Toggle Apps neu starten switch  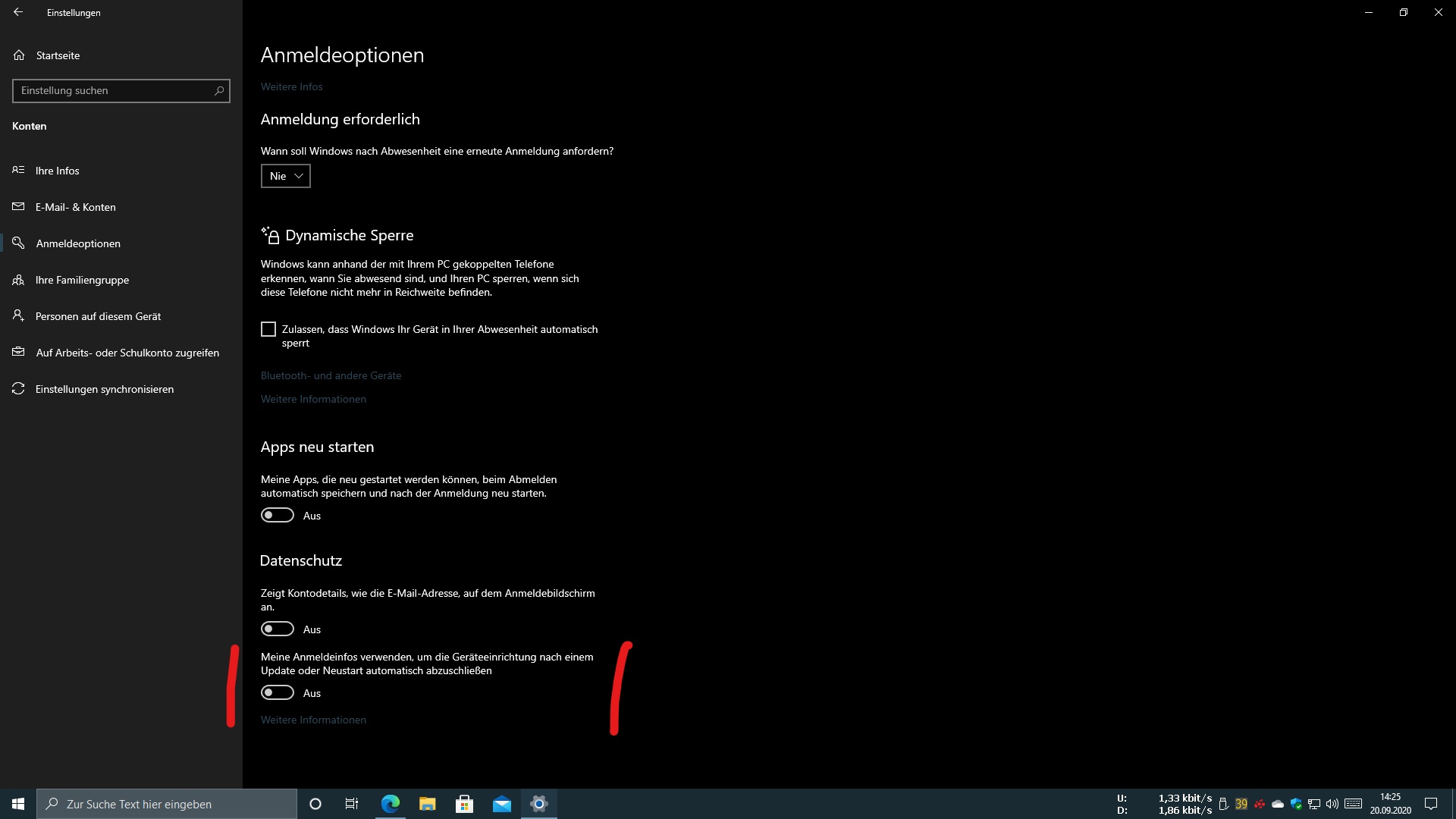(x=278, y=516)
